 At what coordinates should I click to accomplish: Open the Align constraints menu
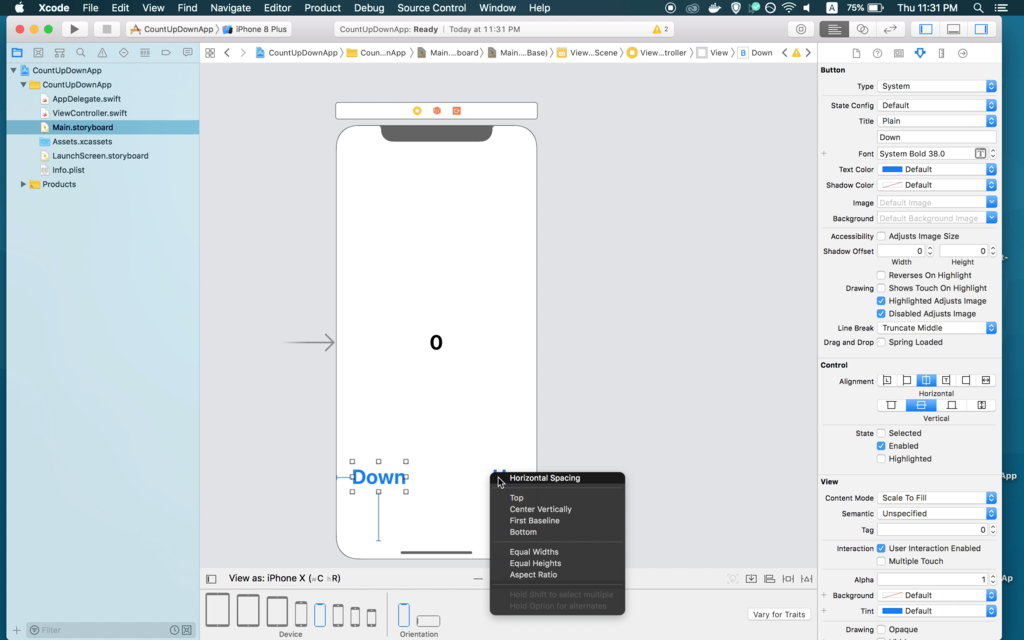coord(769,579)
